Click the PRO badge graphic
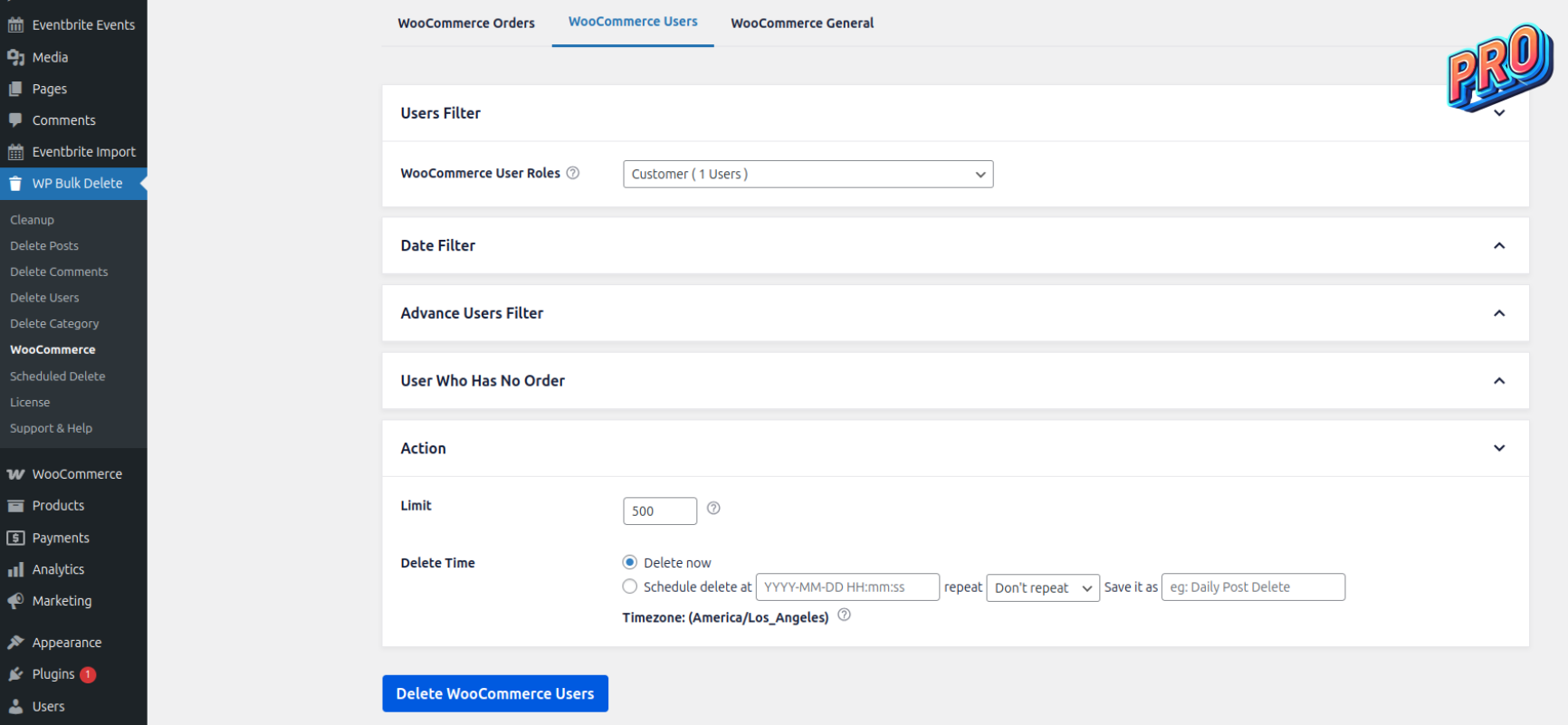The width and height of the screenshot is (1568, 725). (x=1500, y=67)
